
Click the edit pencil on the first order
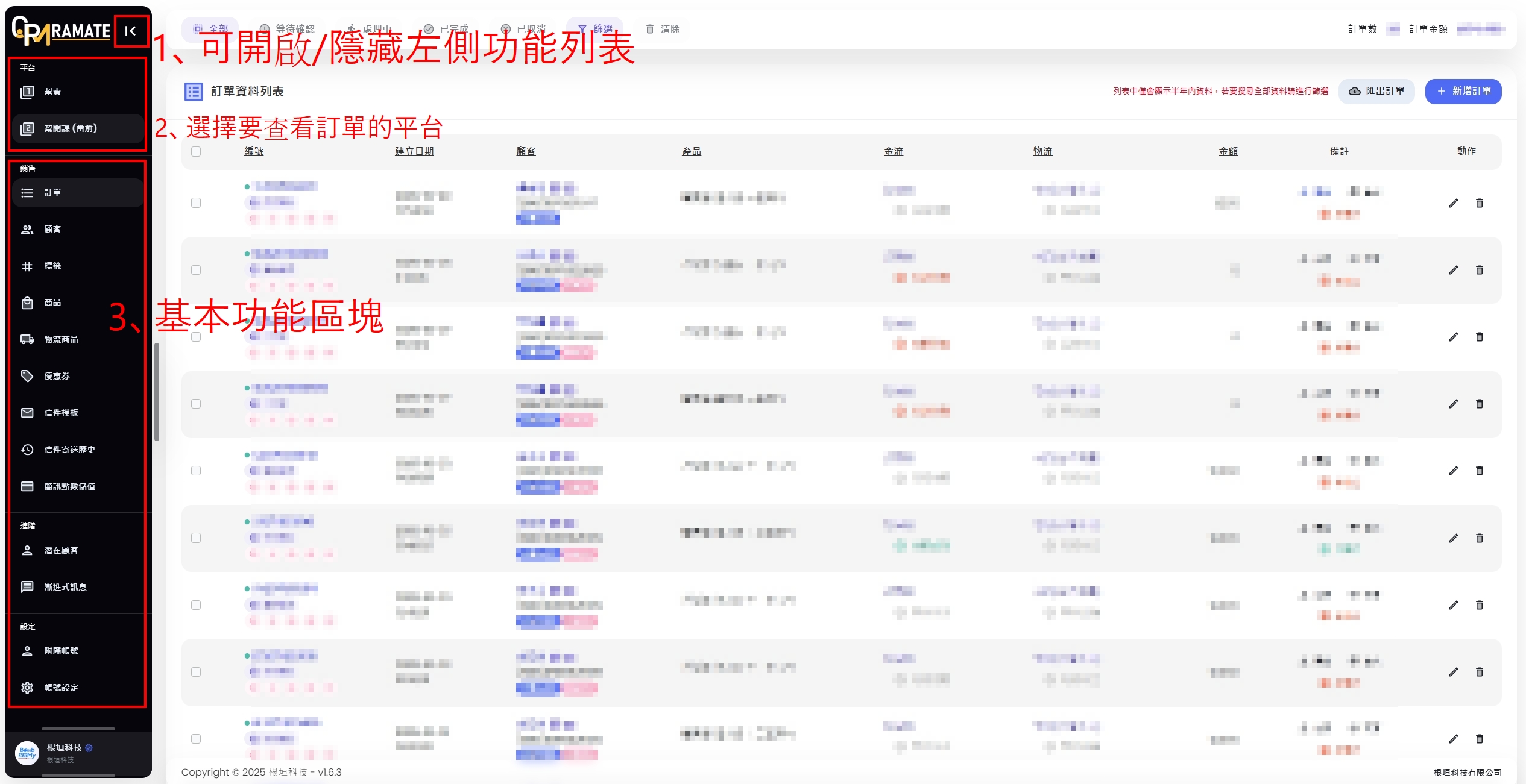[x=1453, y=203]
